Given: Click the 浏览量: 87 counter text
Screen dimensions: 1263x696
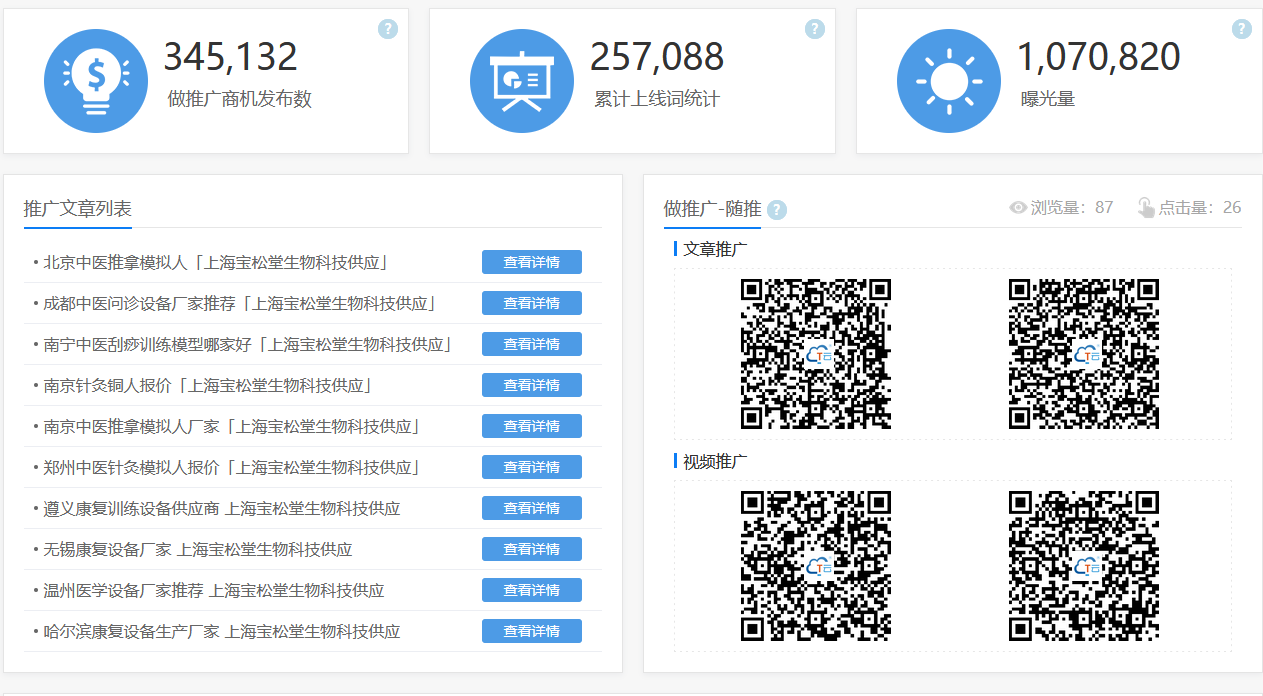Looking at the screenshot, I should (1072, 208).
